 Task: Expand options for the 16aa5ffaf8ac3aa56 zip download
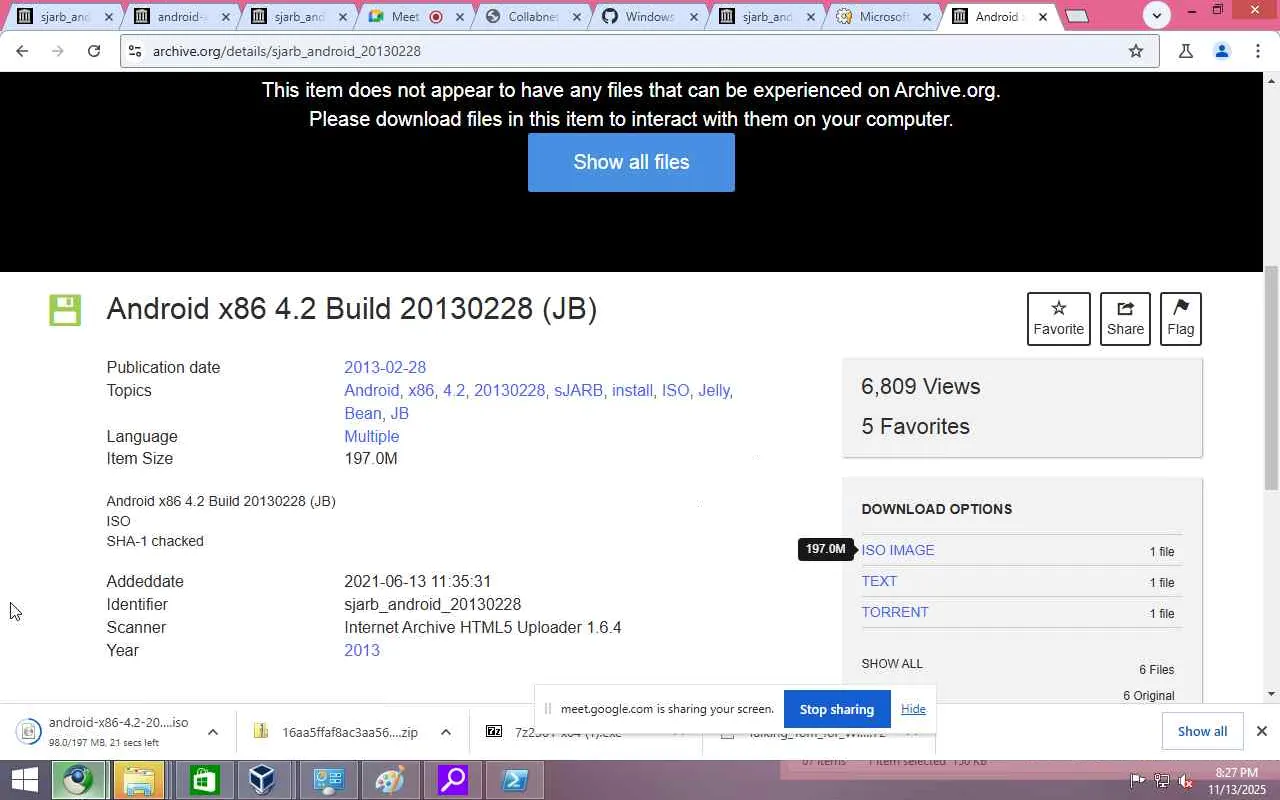pyautogui.click(x=446, y=732)
